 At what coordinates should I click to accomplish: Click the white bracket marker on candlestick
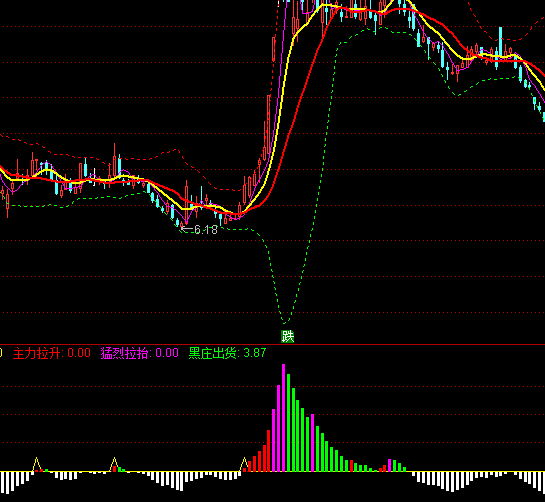[x=94, y=177]
